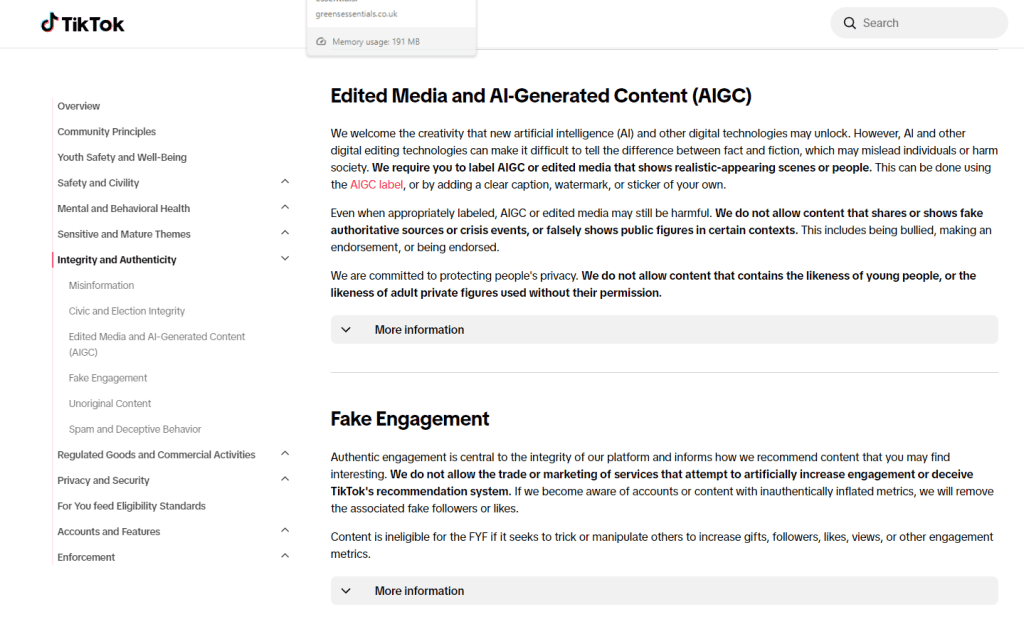Expand Regulated Goods and Commercial Activities chevron
The width and height of the screenshot is (1024, 622).
point(285,453)
